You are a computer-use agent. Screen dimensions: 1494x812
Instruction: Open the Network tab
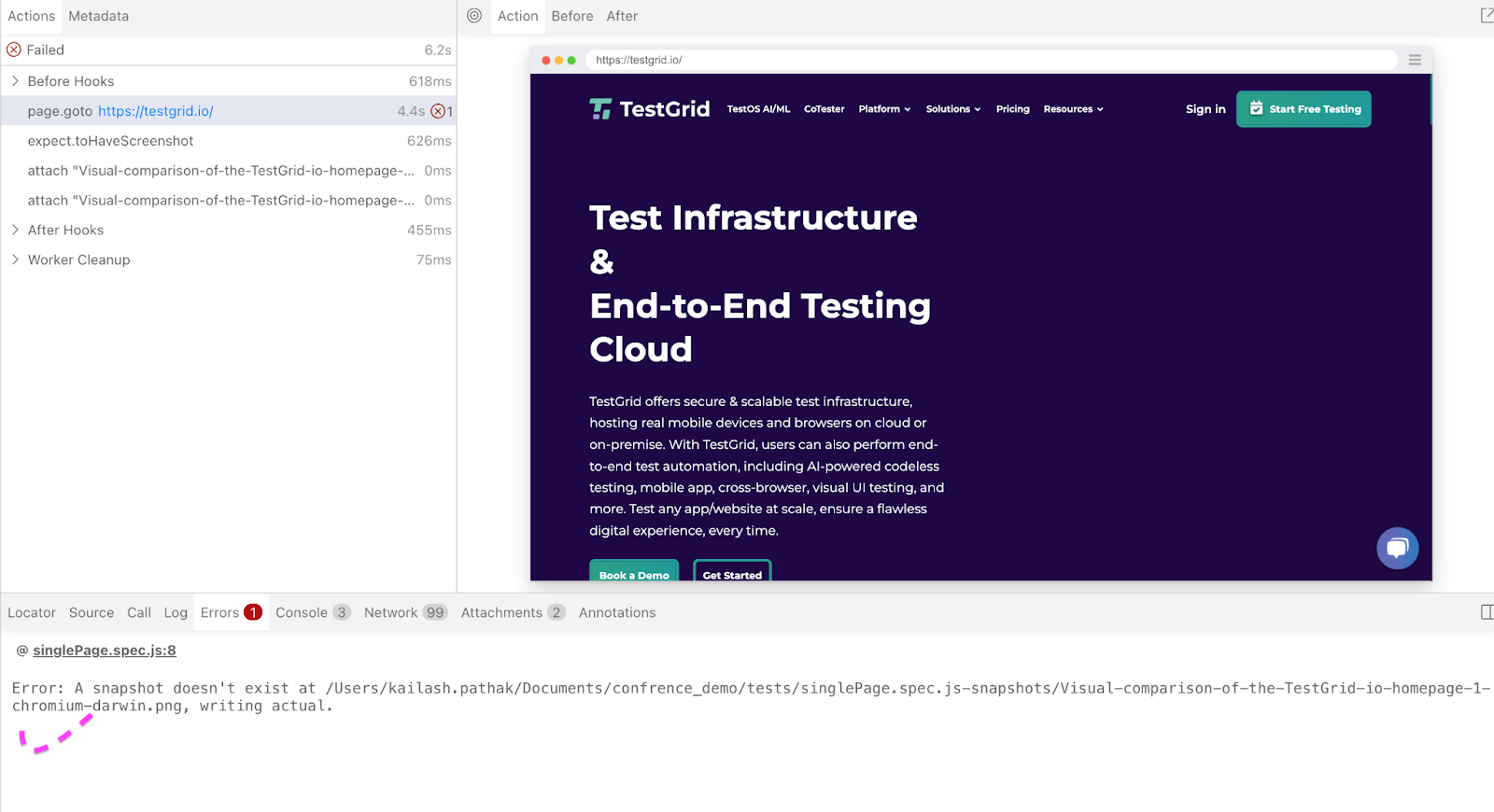pos(405,612)
